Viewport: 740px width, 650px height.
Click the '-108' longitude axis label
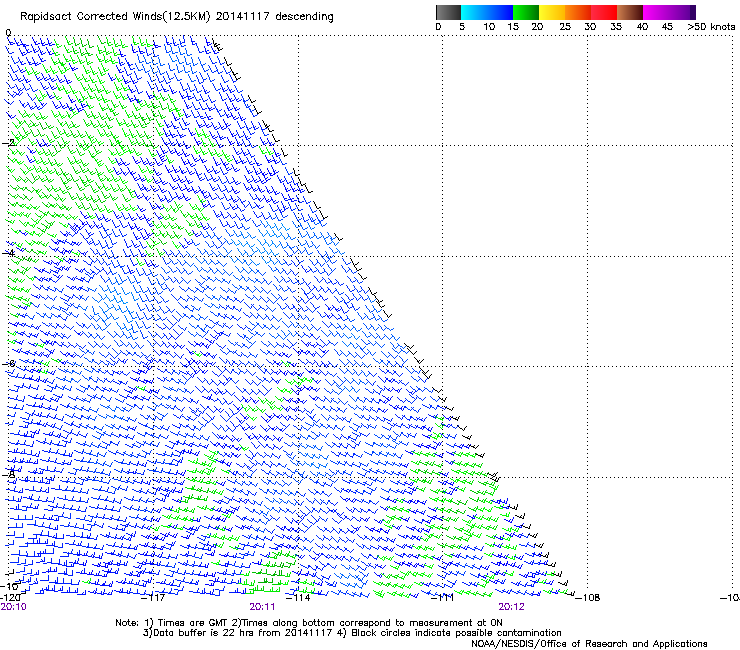pyautogui.click(x=588, y=598)
